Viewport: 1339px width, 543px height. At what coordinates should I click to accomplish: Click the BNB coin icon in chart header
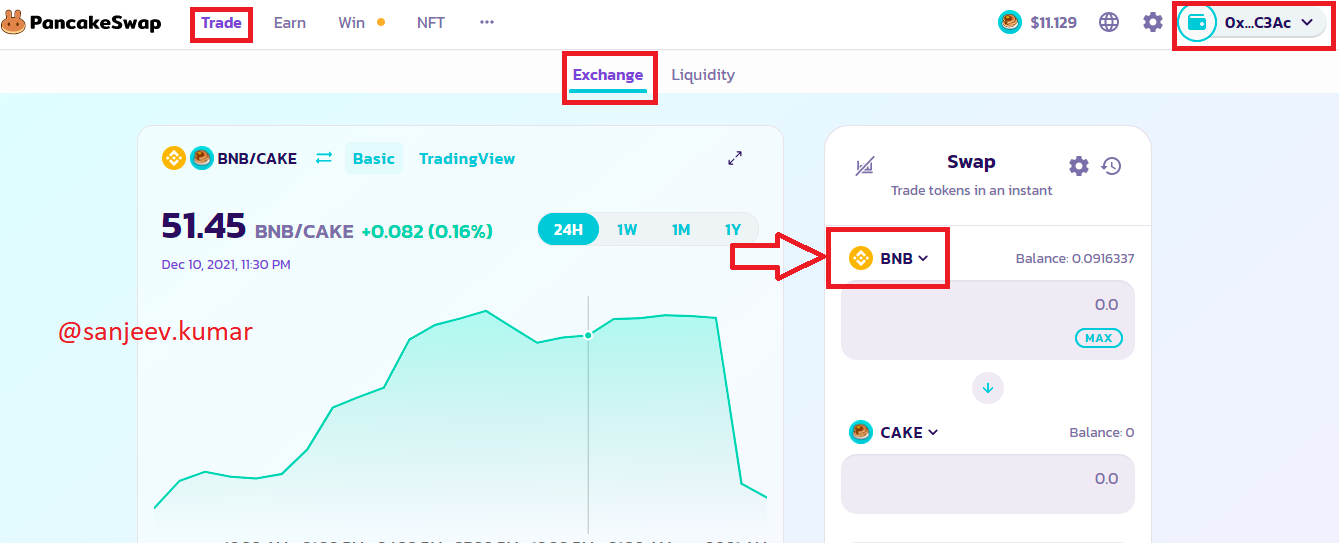(174, 158)
